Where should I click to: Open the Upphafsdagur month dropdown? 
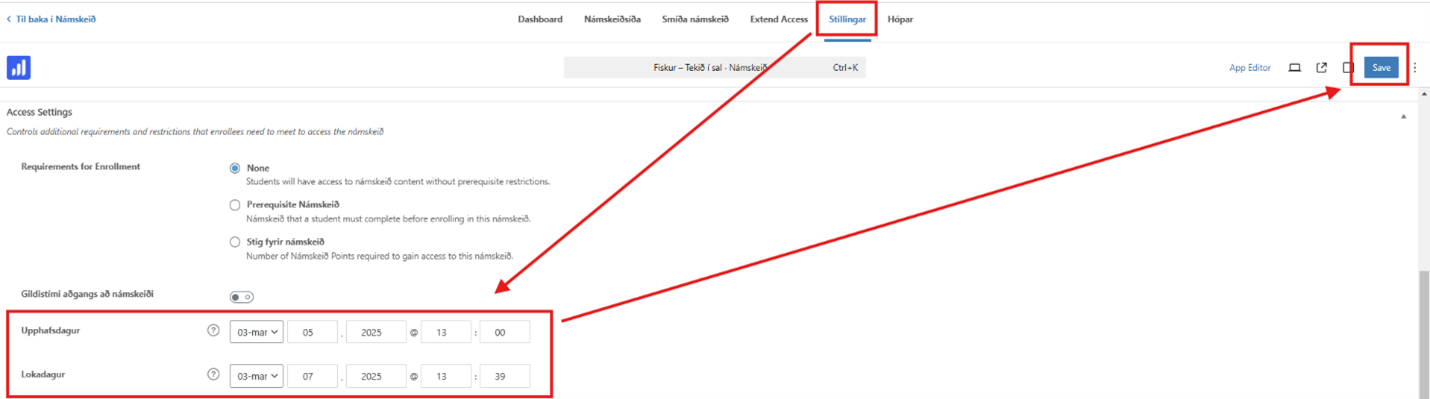point(256,331)
